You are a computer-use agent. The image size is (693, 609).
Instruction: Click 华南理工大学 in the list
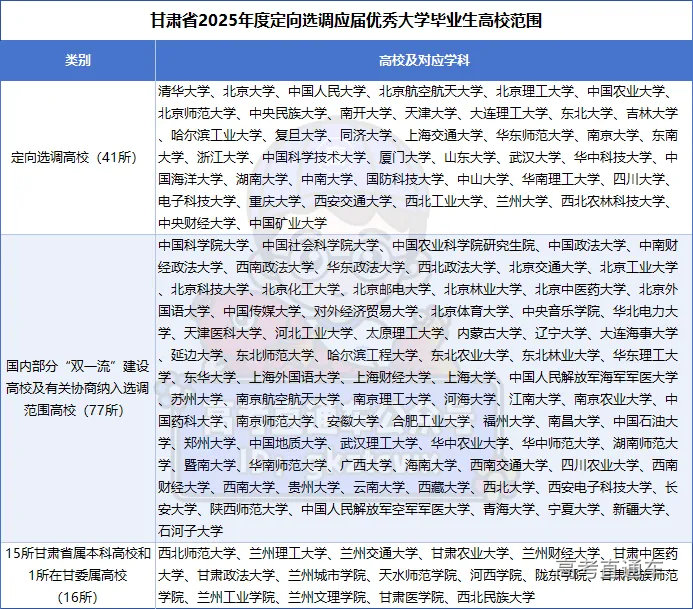click(561, 179)
